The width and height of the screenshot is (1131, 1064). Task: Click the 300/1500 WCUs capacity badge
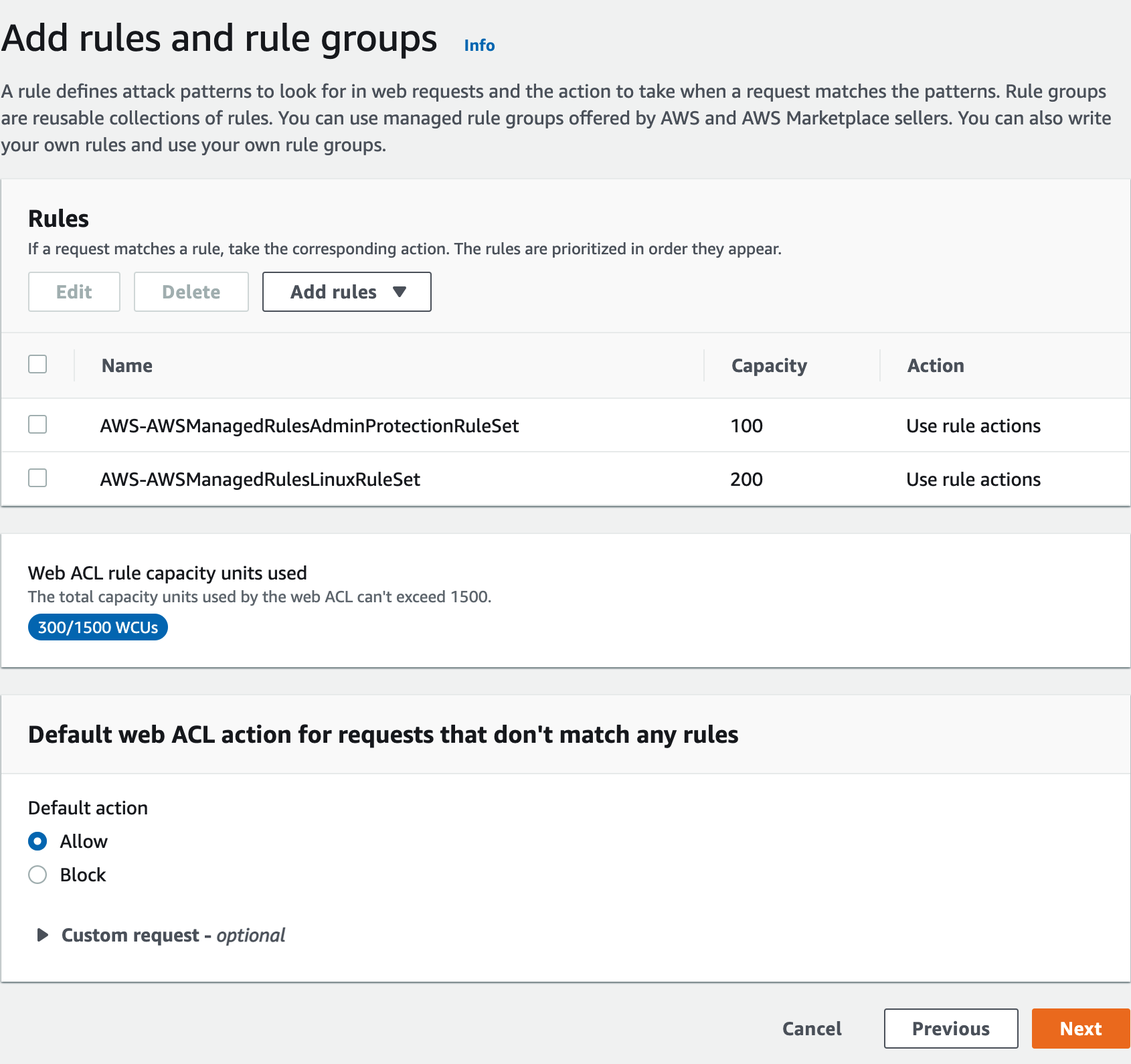coord(97,627)
